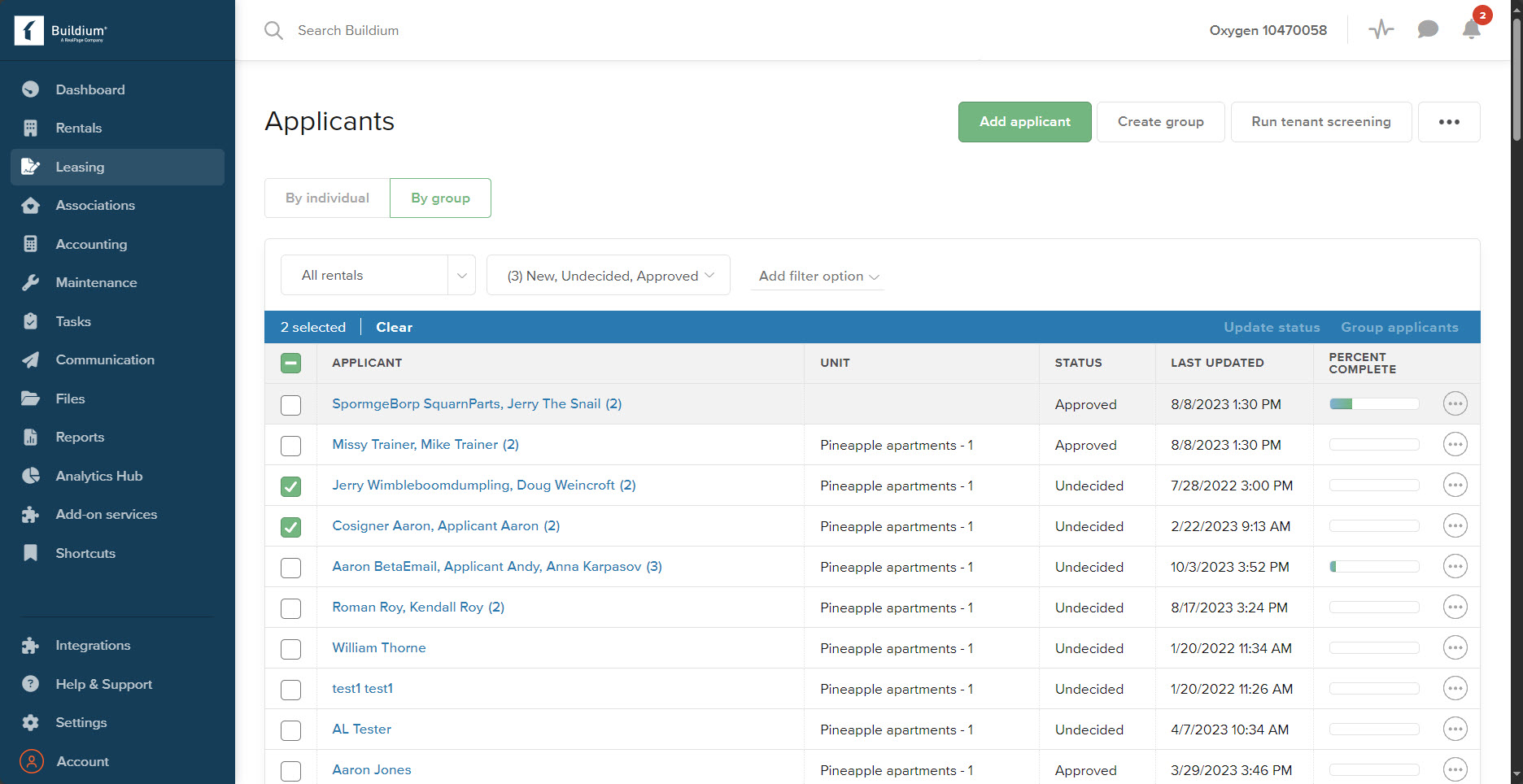Open row actions for William Thorne

[x=1455, y=647]
